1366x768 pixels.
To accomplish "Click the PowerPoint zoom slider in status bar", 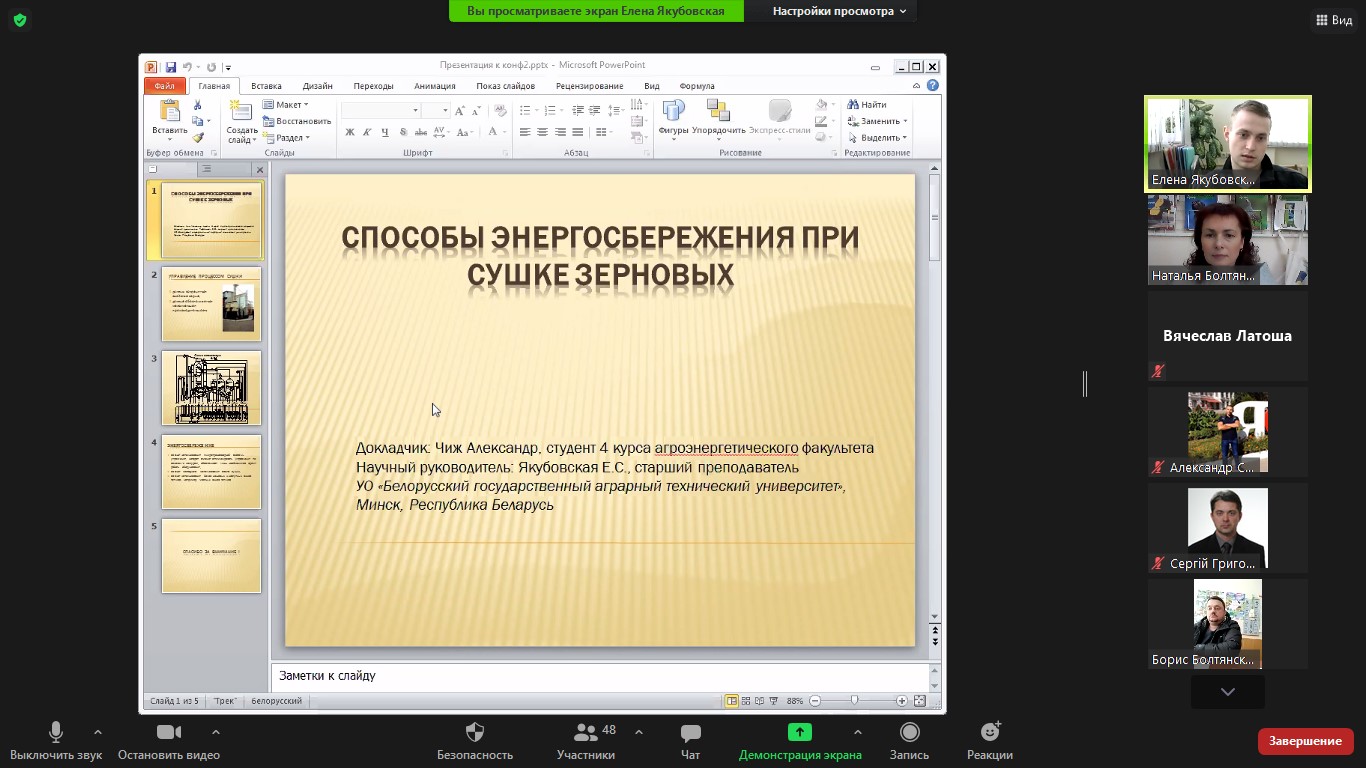I will (x=854, y=701).
